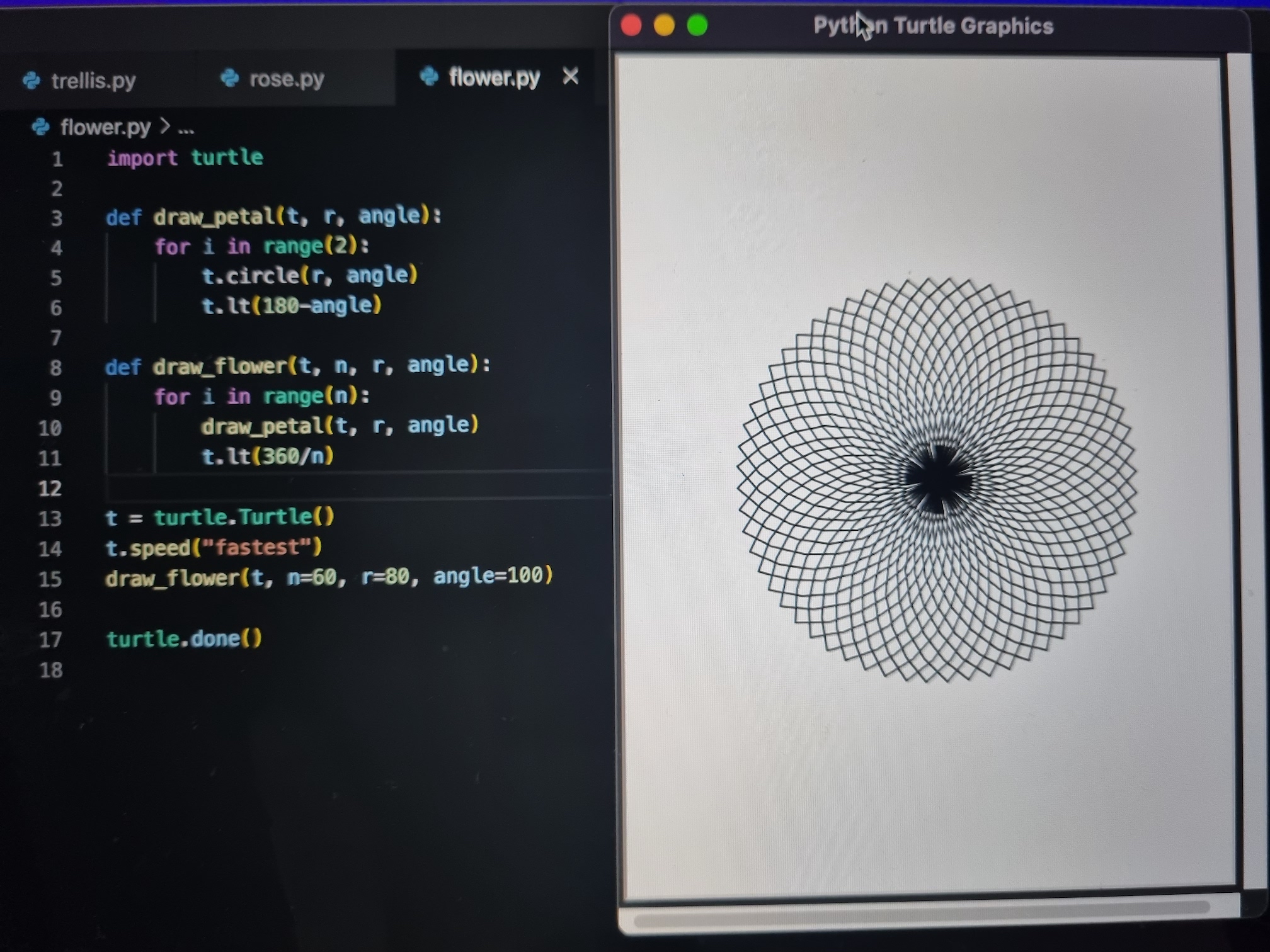Click Python icon on trellis.py tab
The height and width of the screenshot is (952, 1270).
tap(31, 81)
